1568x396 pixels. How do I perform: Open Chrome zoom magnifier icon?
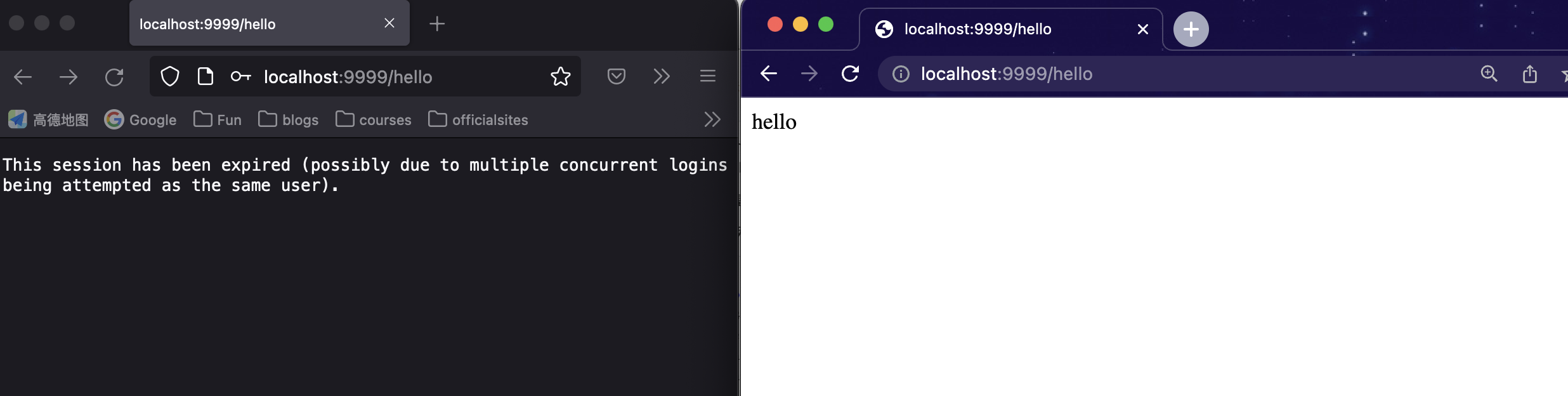click(1489, 74)
